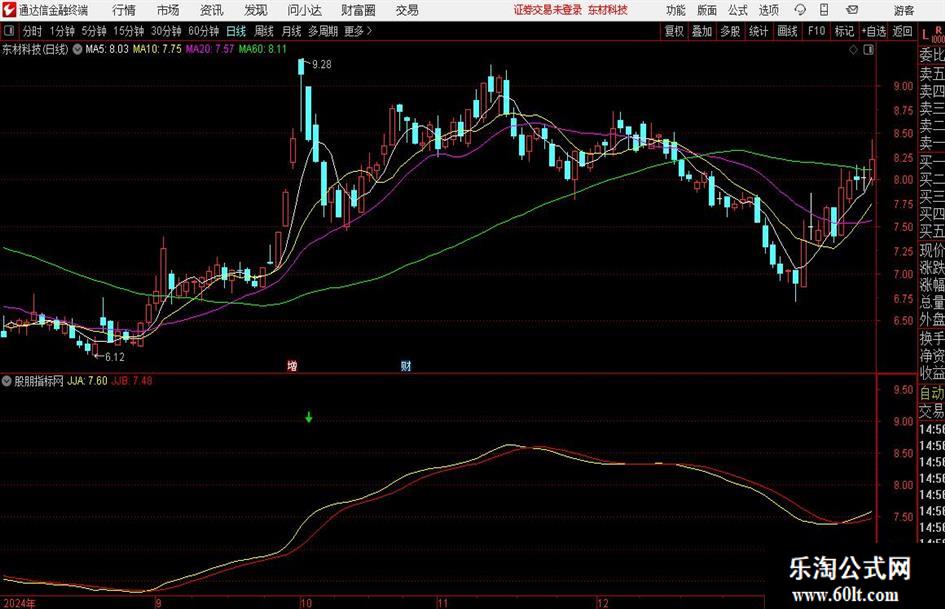The height and width of the screenshot is (609, 945).
Task: Click the 标记 mark button
Action: click(844, 31)
